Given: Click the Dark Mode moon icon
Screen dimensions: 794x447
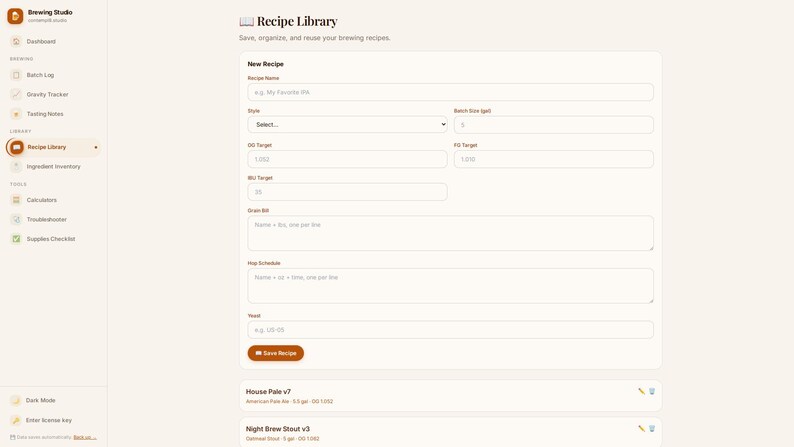Looking at the screenshot, I should [x=16, y=400].
